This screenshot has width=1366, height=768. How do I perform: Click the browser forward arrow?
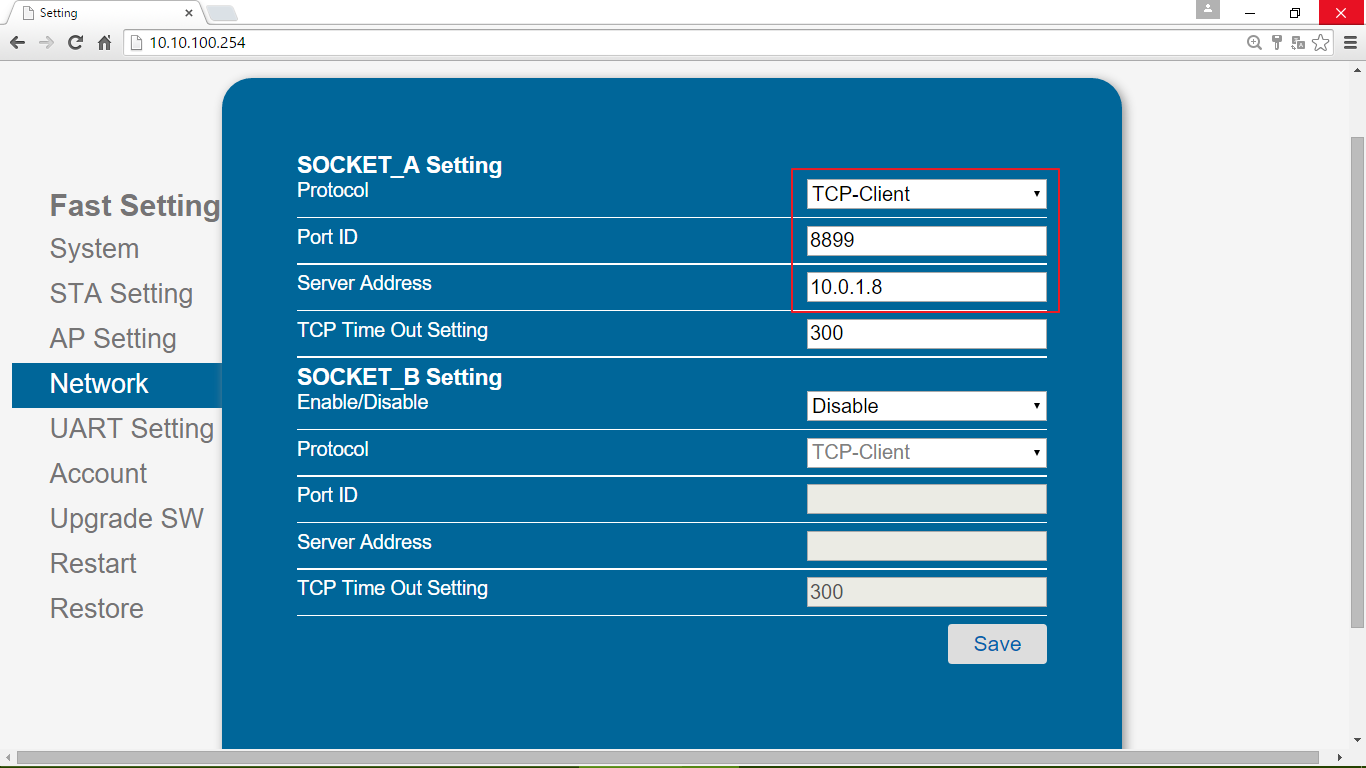(x=46, y=43)
